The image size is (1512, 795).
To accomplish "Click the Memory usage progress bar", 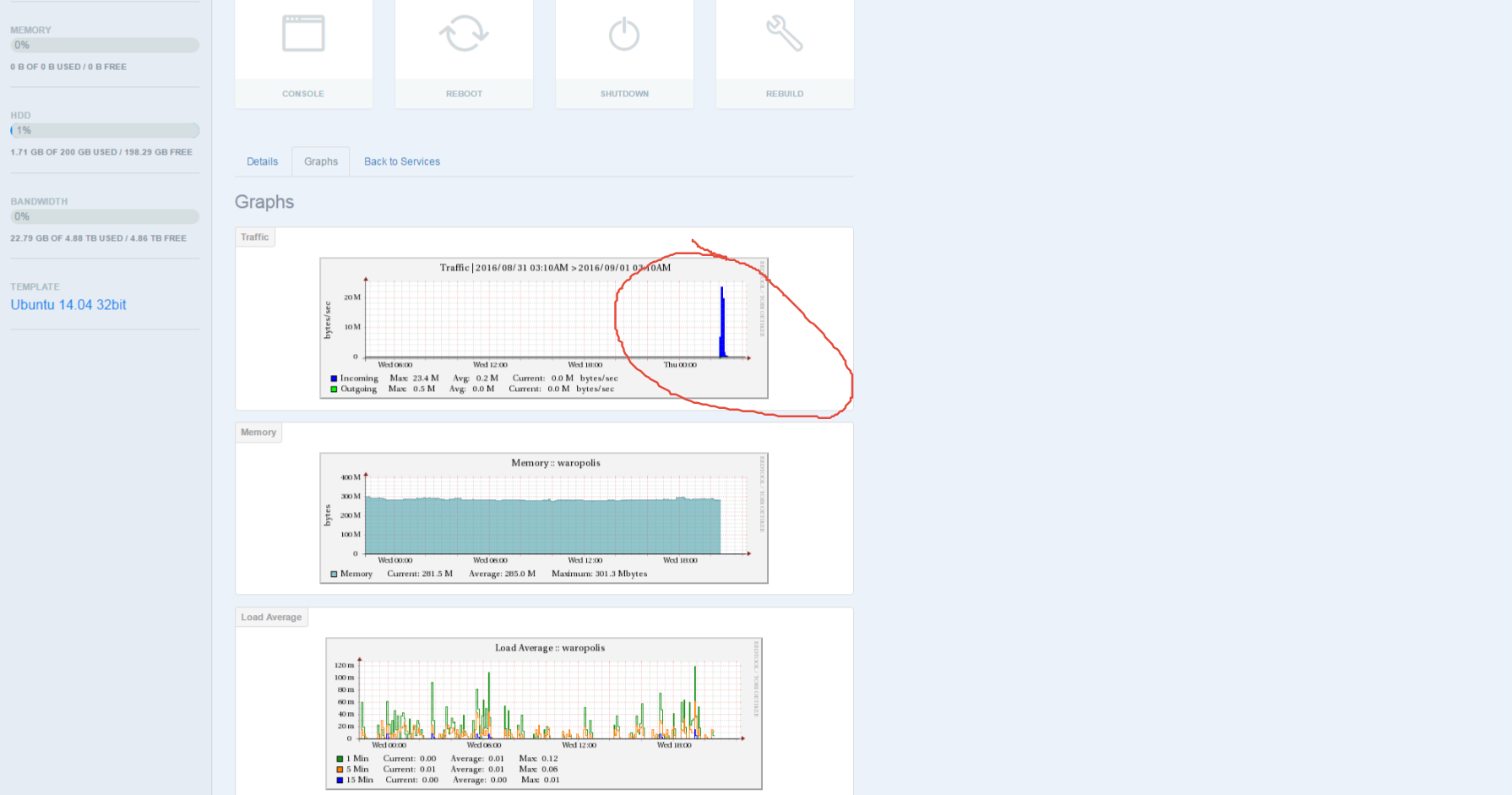I will 105,45.
